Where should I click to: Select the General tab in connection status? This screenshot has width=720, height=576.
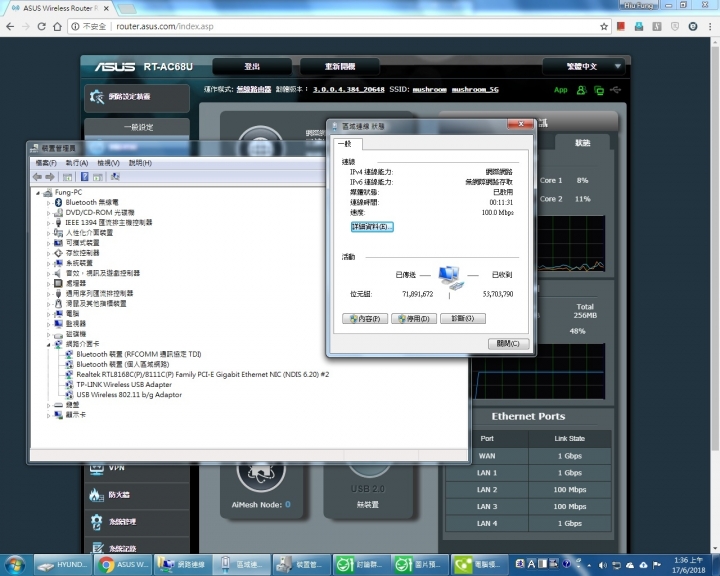(x=348, y=144)
